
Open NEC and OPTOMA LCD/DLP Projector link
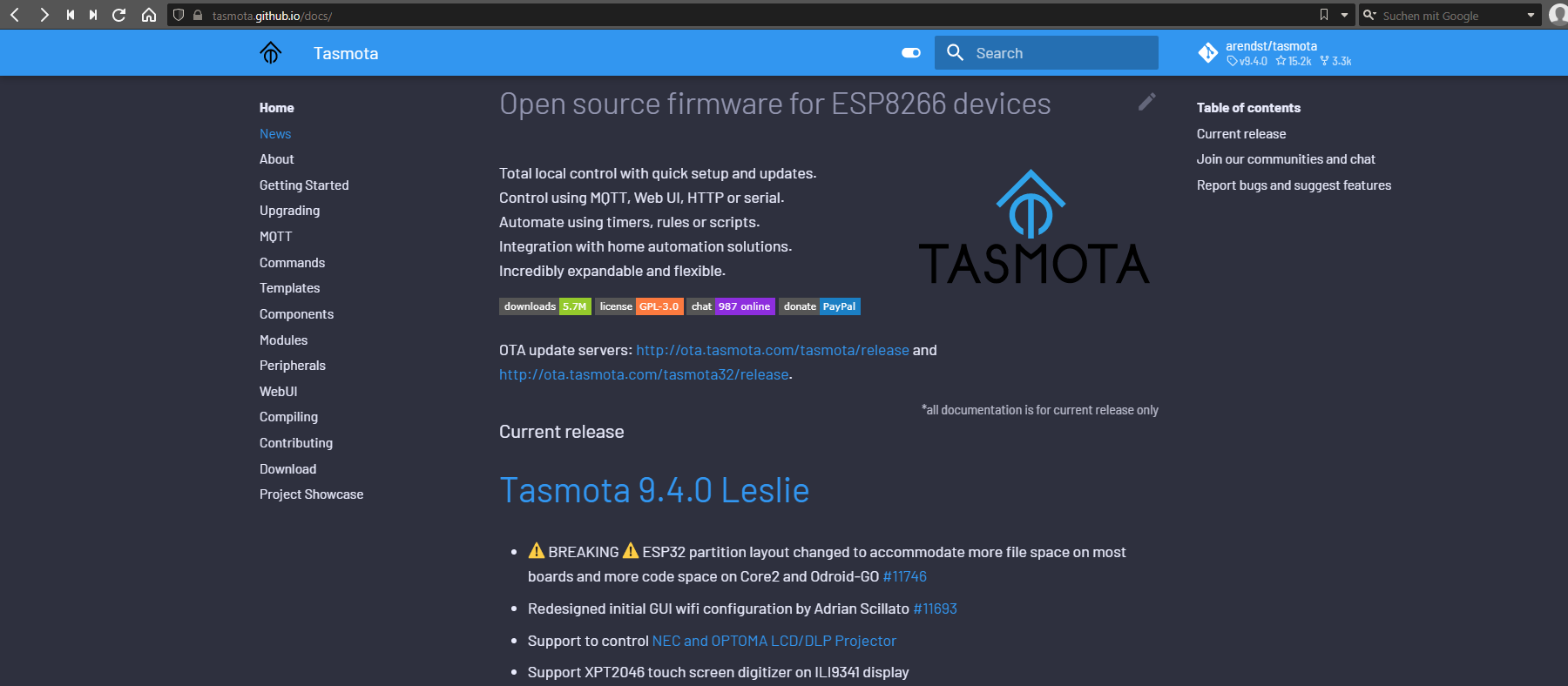point(774,641)
